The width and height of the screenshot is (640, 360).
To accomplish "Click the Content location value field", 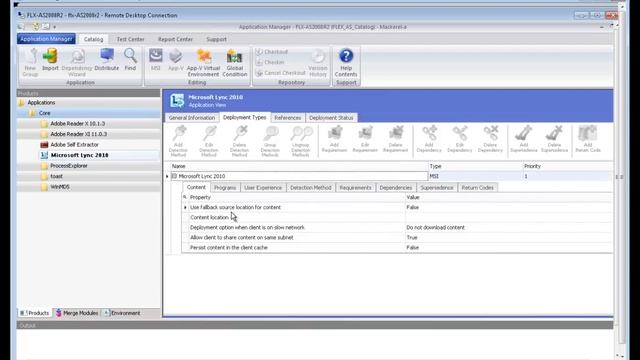I will (508, 217).
